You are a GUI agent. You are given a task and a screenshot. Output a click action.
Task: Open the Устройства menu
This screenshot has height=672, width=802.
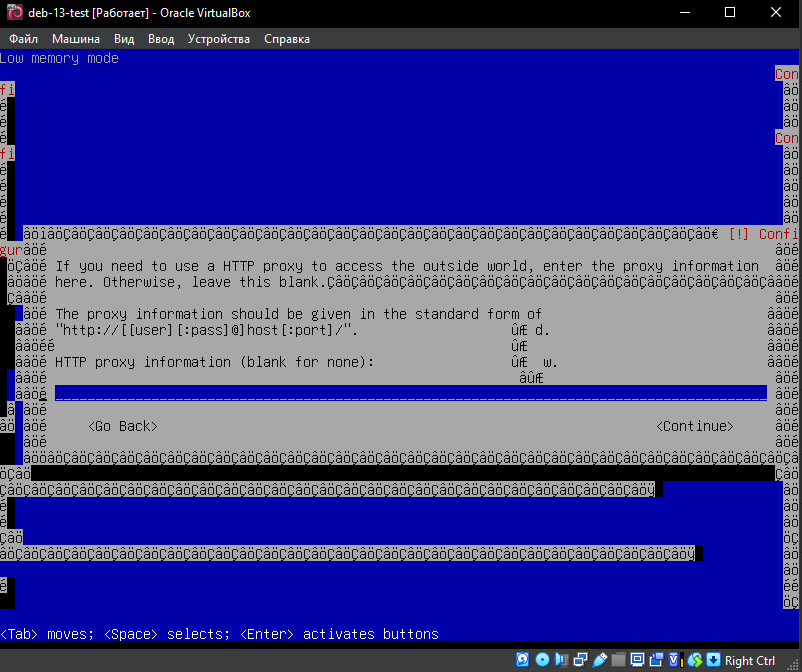219,39
